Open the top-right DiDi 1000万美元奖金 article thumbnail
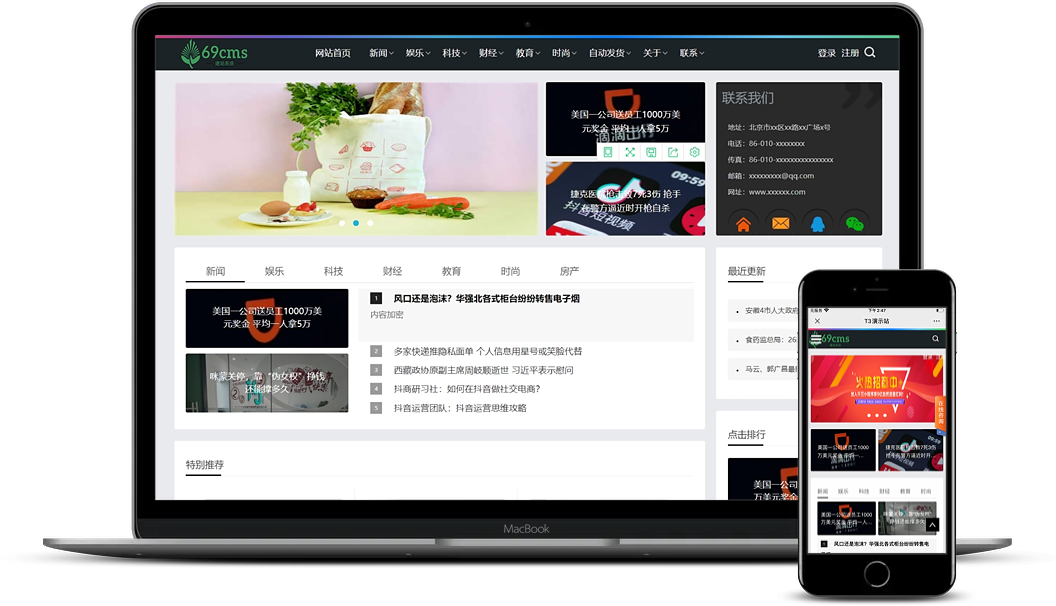 pos(625,119)
